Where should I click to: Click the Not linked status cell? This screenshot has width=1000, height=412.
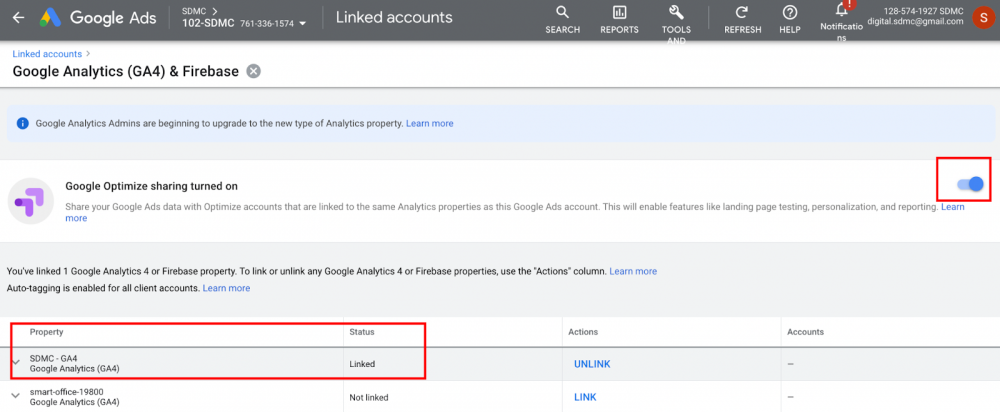click(x=369, y=397)
